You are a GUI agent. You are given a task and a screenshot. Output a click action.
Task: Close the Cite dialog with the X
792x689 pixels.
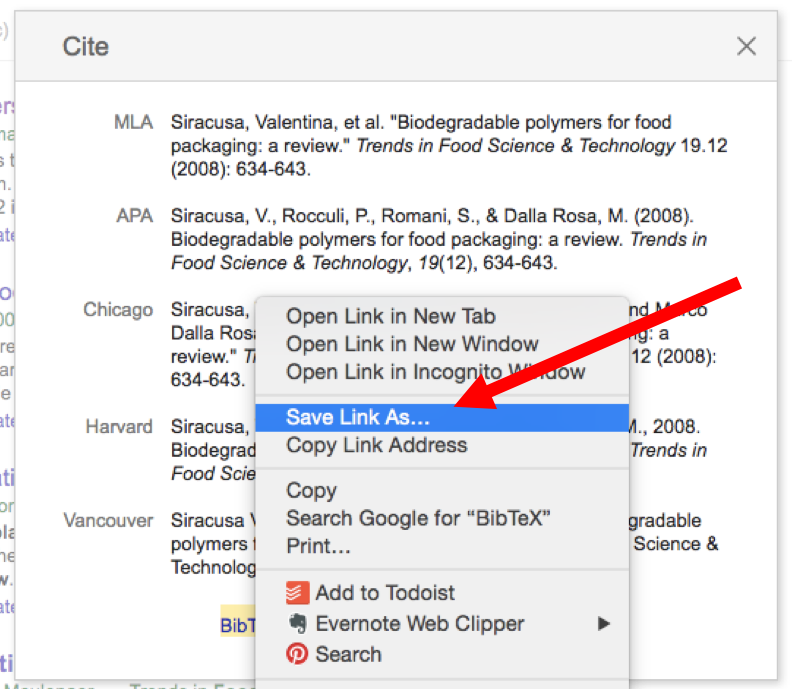coord(746,46)
